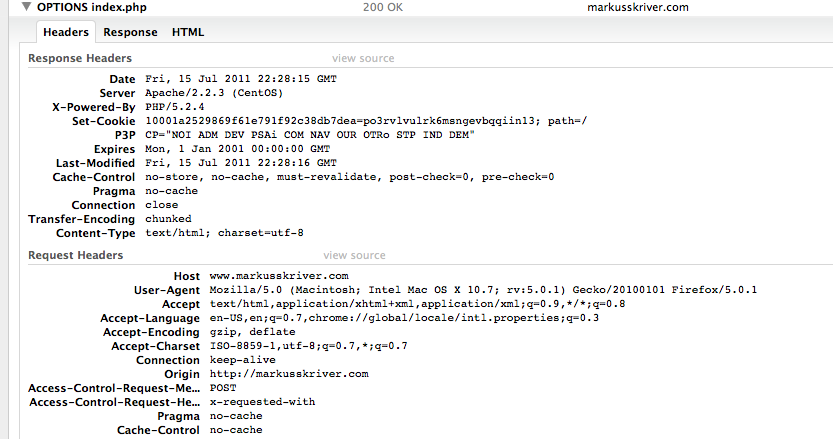Click the Set-Cookie header value

[x=367, y=121]
